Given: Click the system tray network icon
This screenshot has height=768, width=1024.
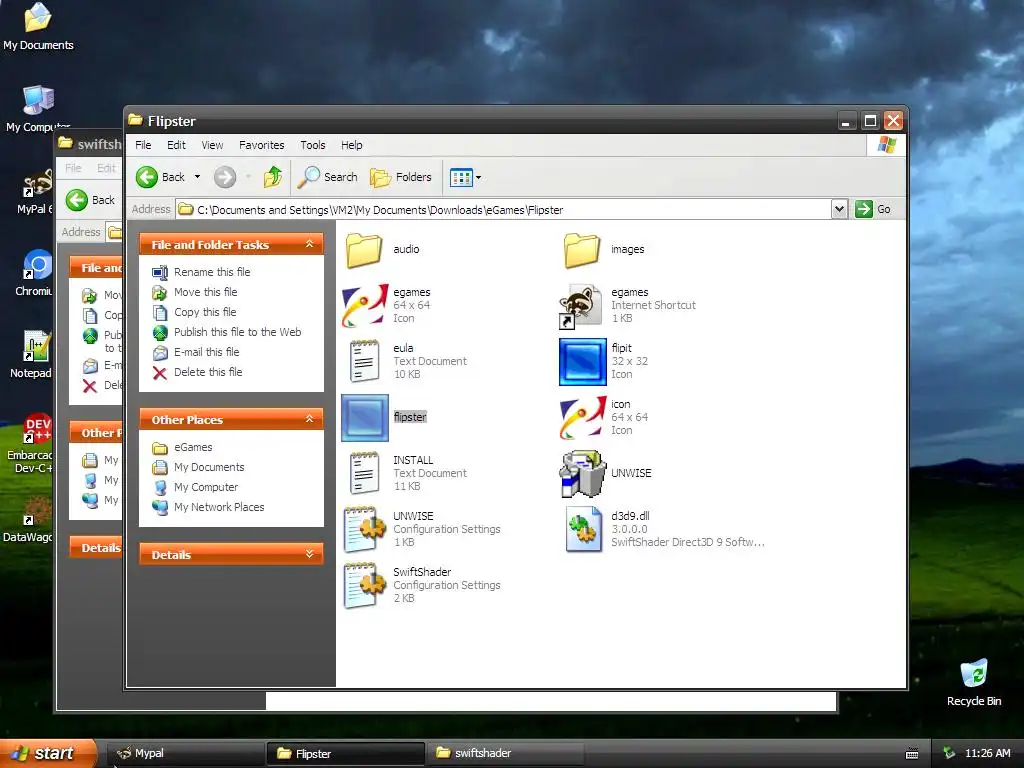Looking at the screenshot, I should click(x=949, y=753).
